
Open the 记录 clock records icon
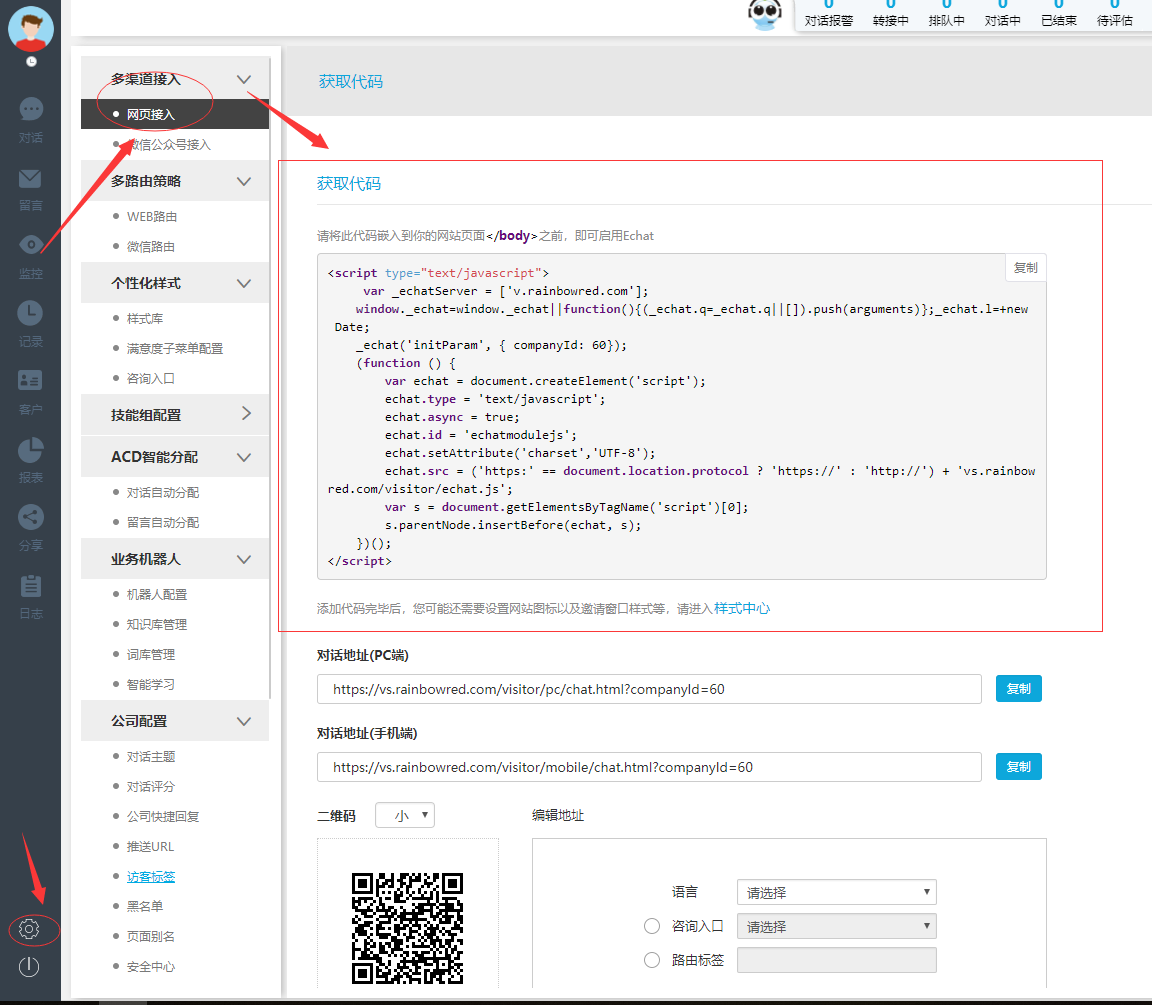coord(30,313)
